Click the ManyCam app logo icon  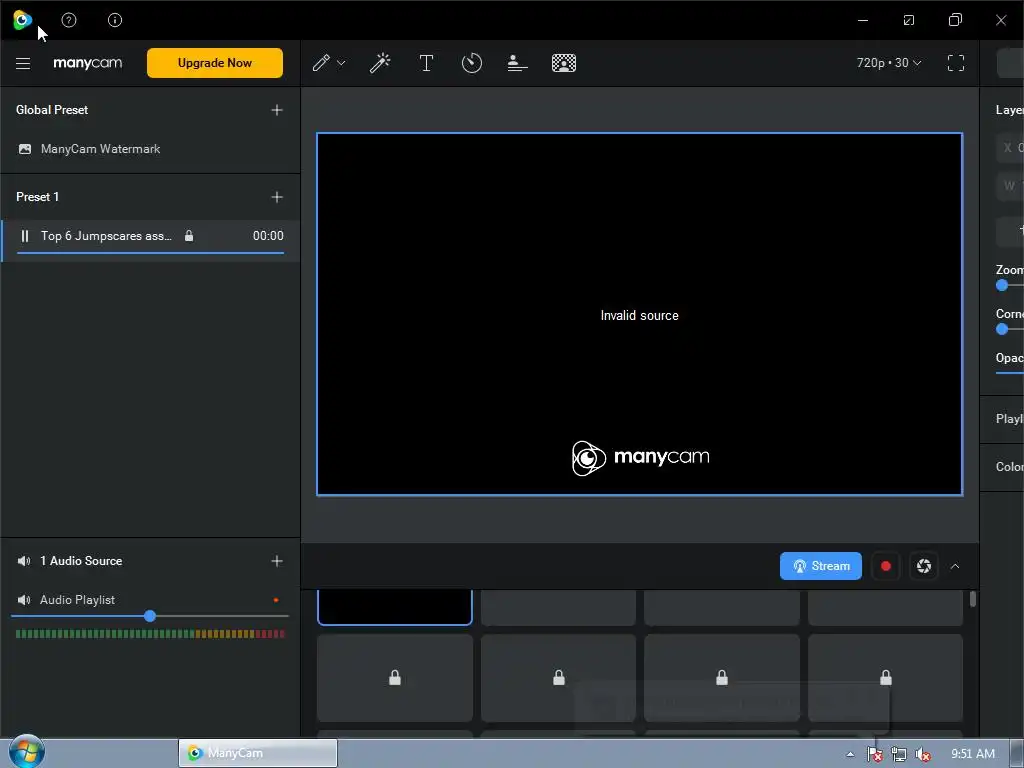point(22,20)
